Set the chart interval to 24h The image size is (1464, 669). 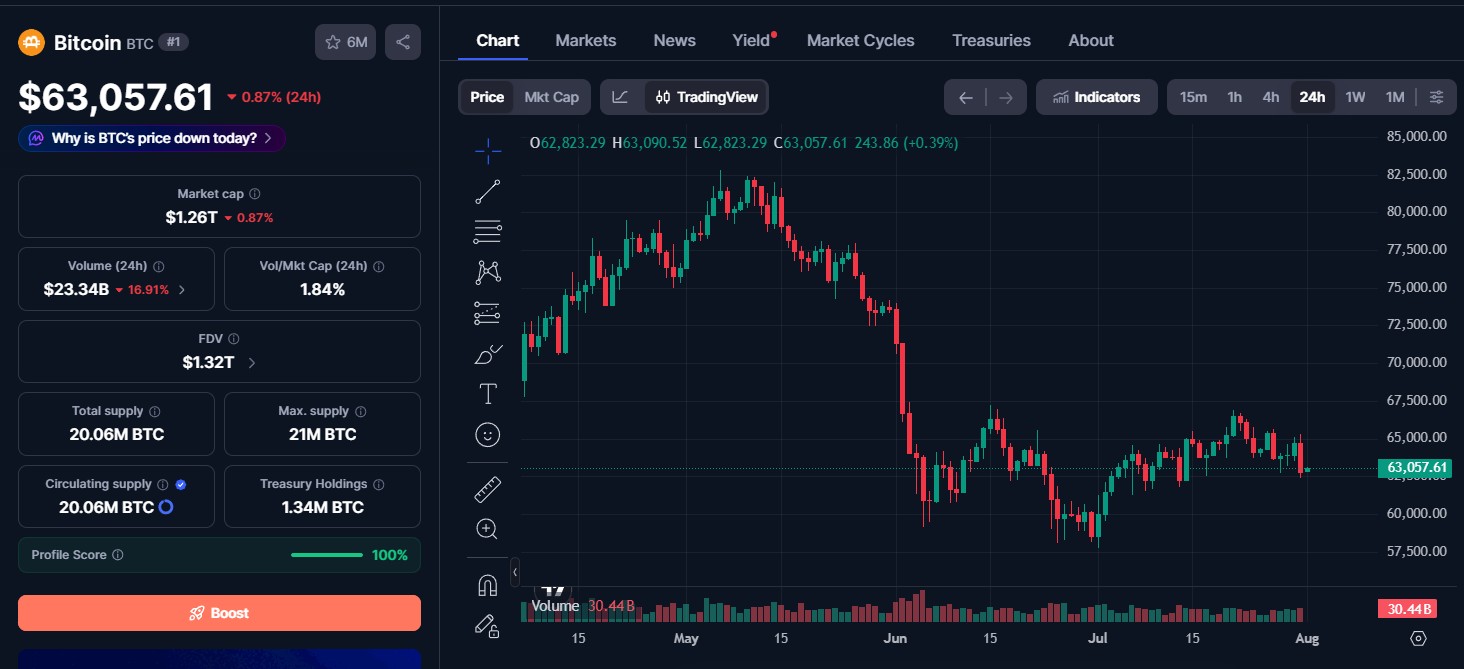coord(1312,97)
